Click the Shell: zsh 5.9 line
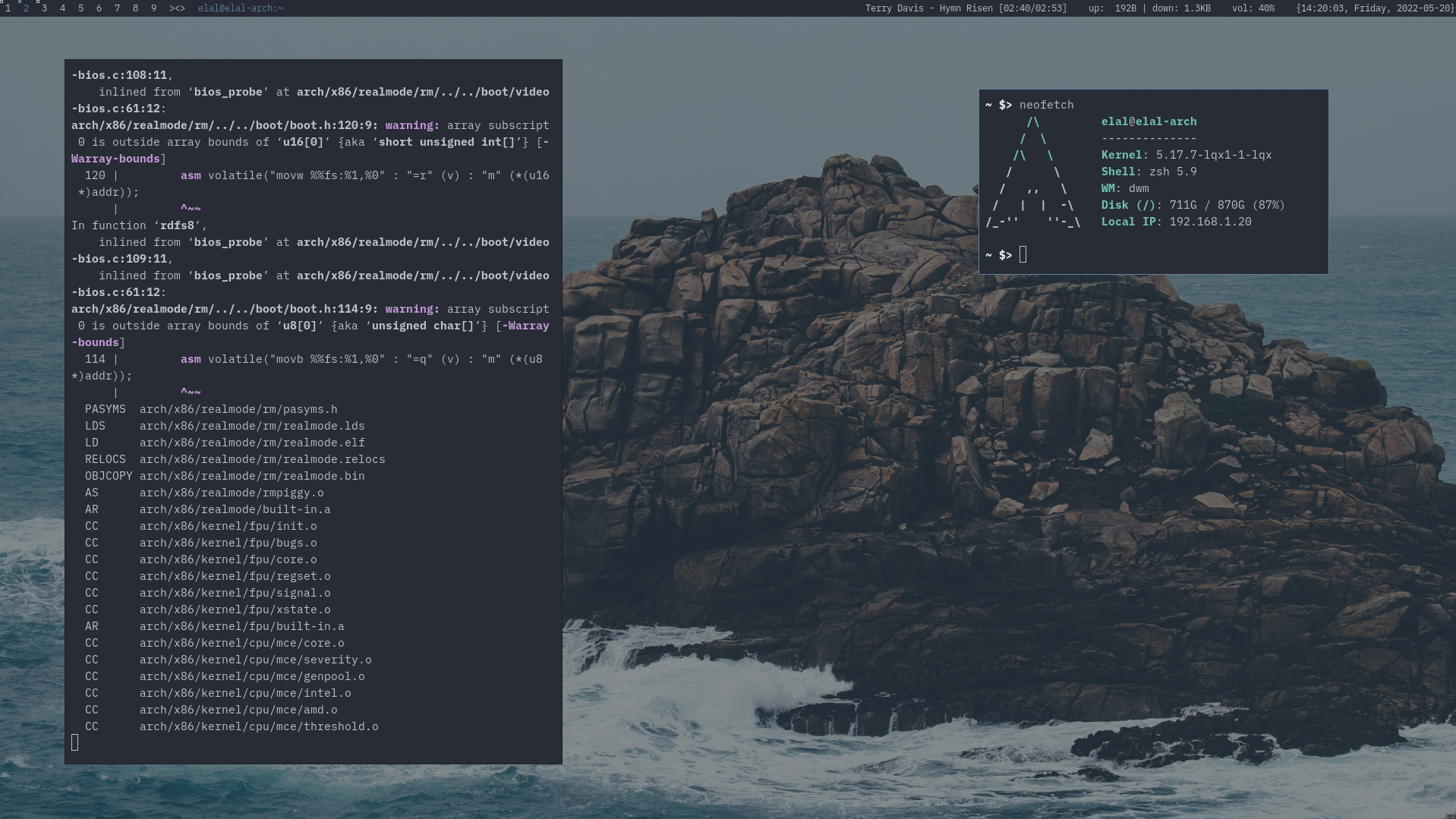The image size is (1456, 819). coord(1149,172)
